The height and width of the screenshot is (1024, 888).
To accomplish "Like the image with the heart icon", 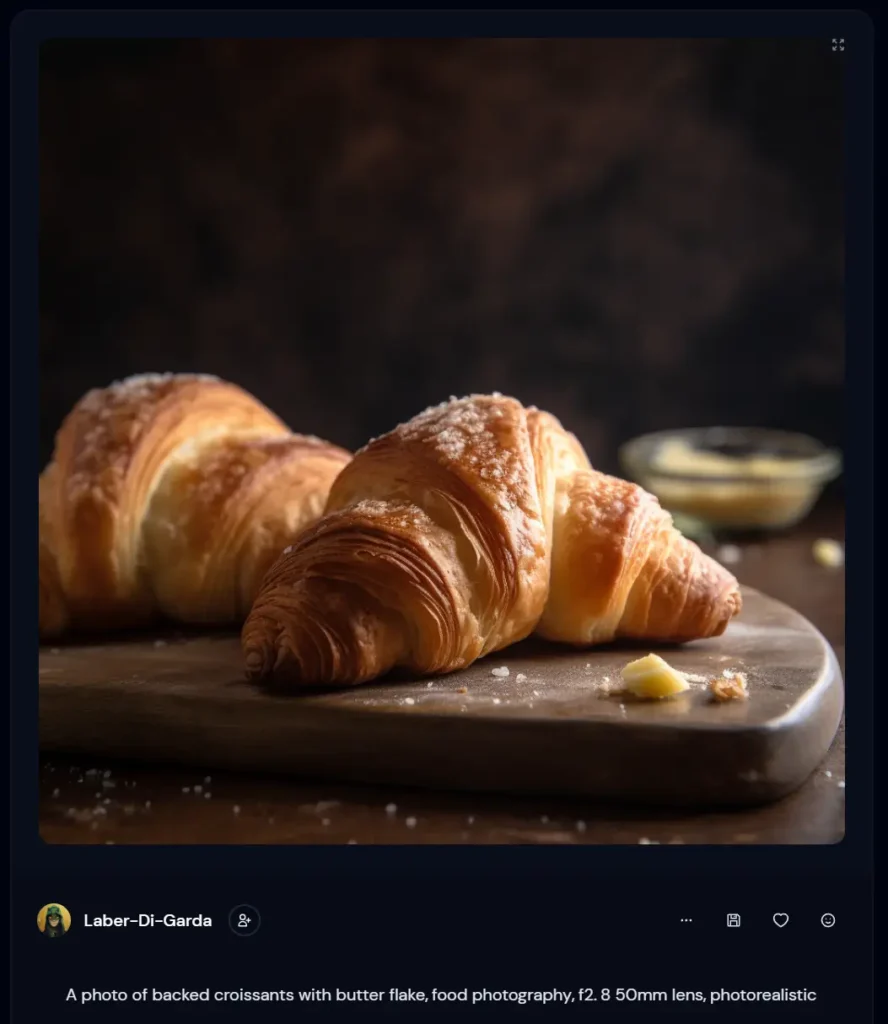I will coord(780,920).
